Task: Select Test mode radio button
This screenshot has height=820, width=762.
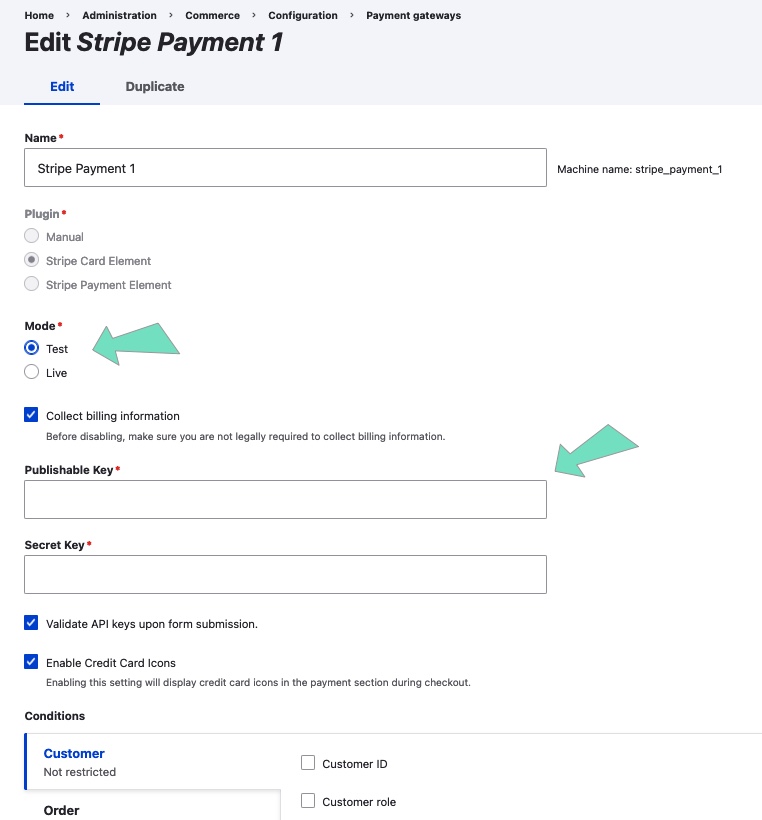Action: coord(31,348)
